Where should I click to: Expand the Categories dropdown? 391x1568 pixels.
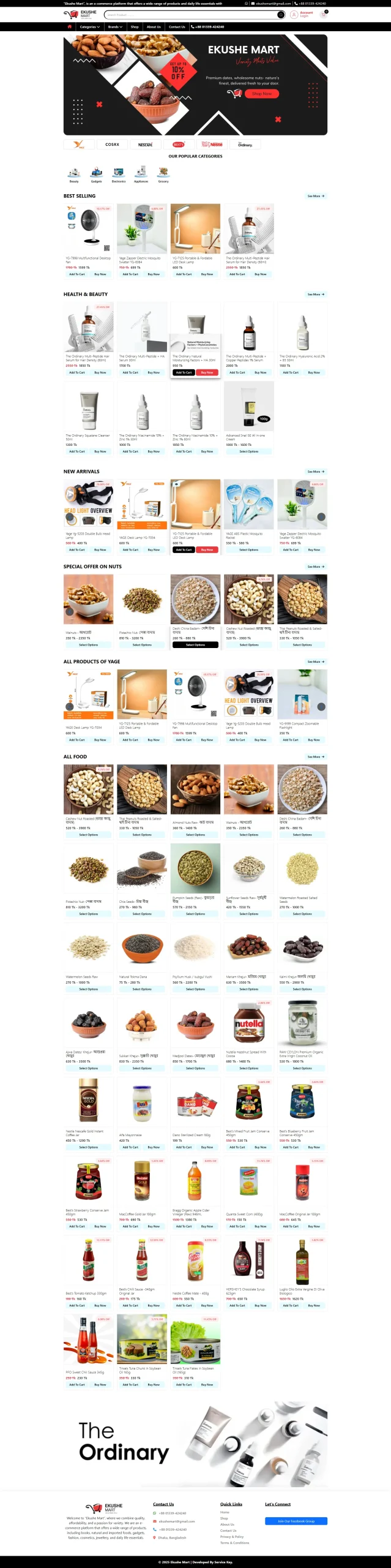[x=89, y=27]
